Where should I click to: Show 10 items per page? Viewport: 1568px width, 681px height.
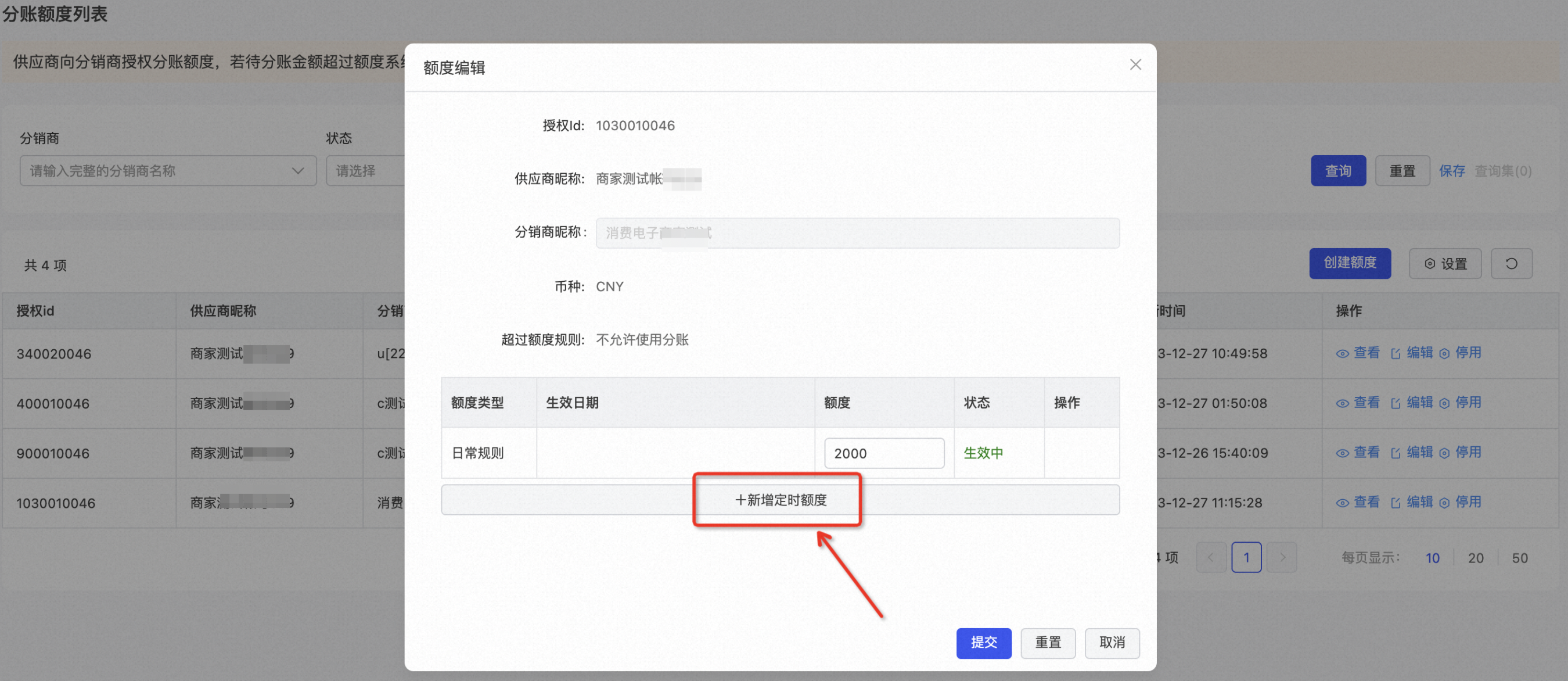coord(1432,558)
